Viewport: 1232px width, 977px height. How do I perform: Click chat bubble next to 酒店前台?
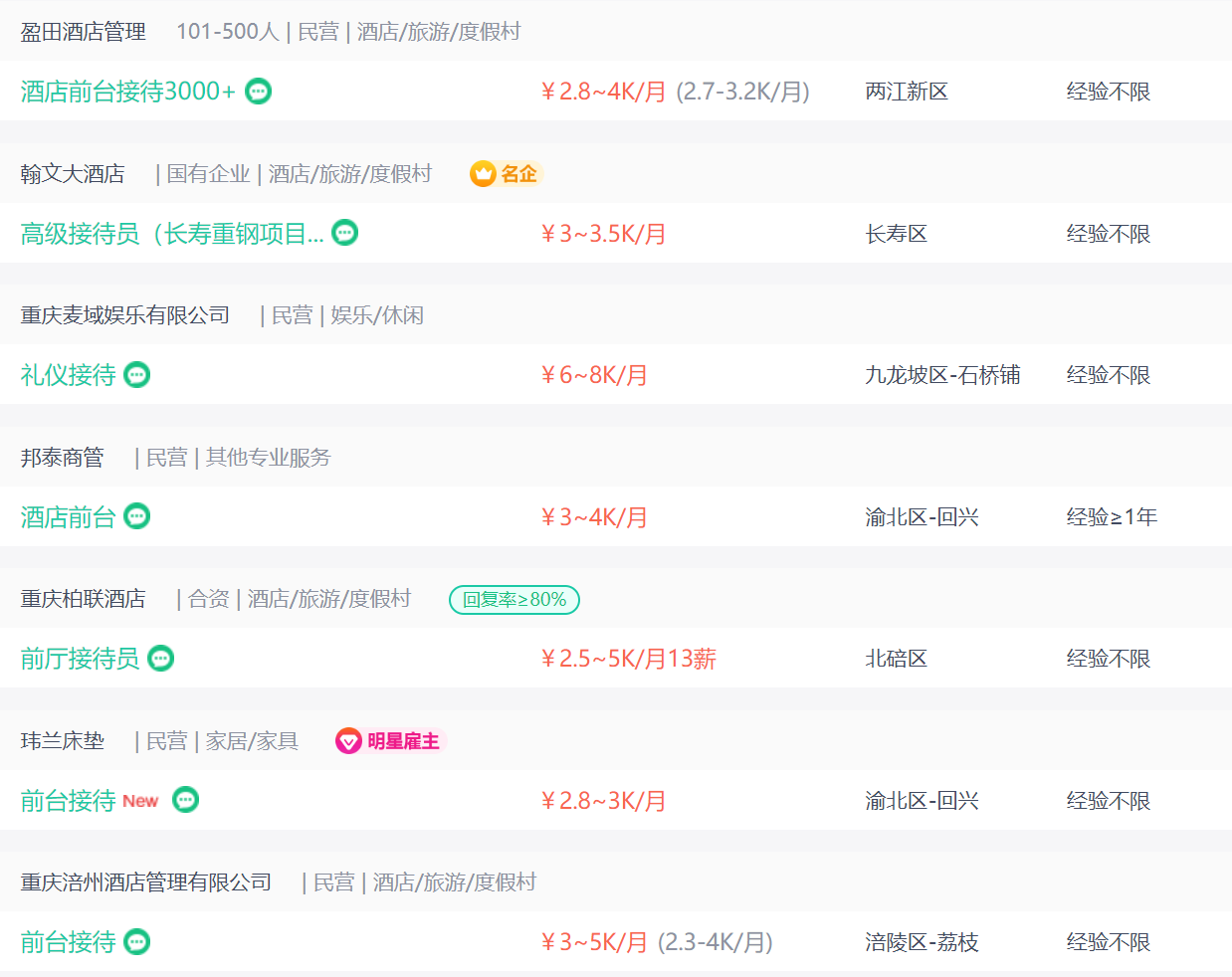(136, 516)
